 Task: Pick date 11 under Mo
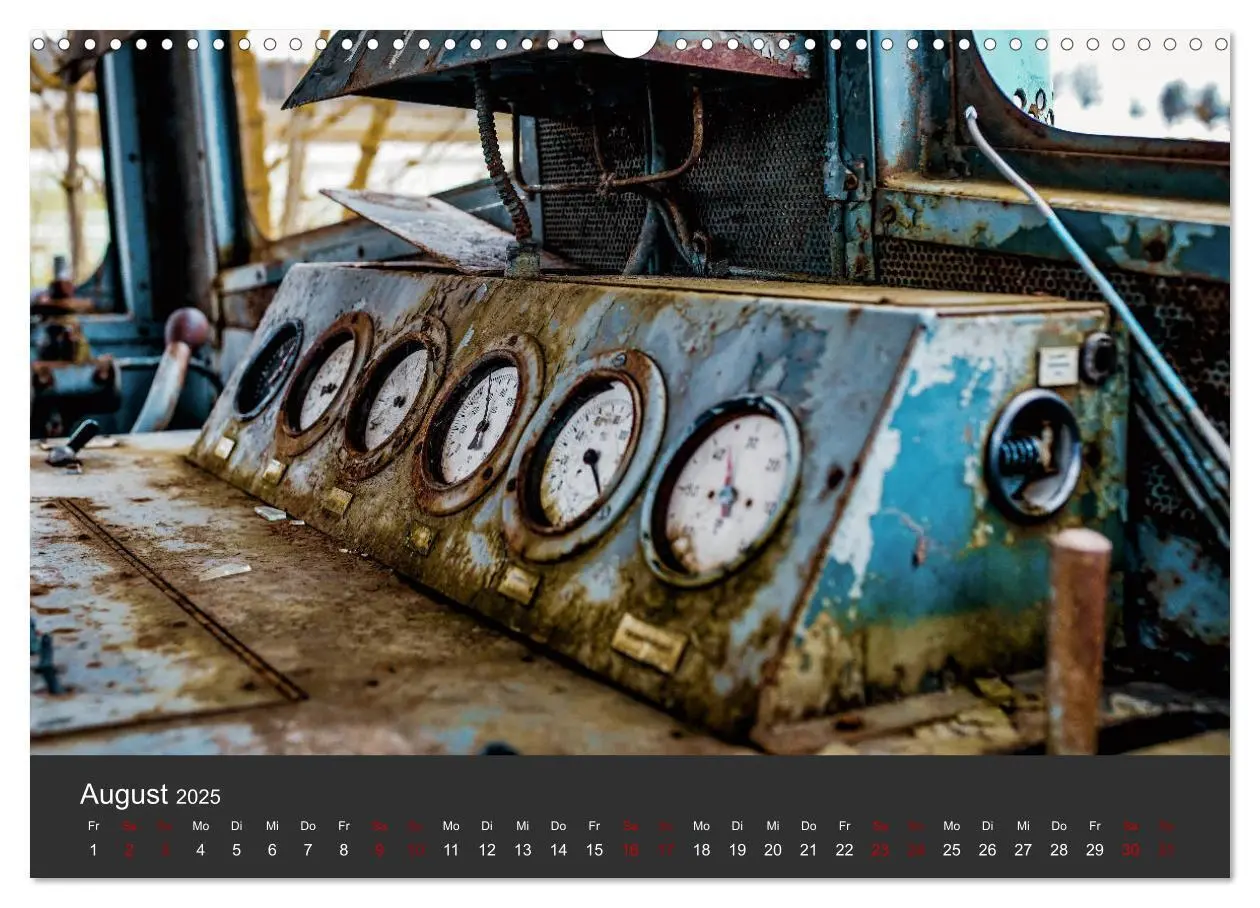(x=451, y=850)
